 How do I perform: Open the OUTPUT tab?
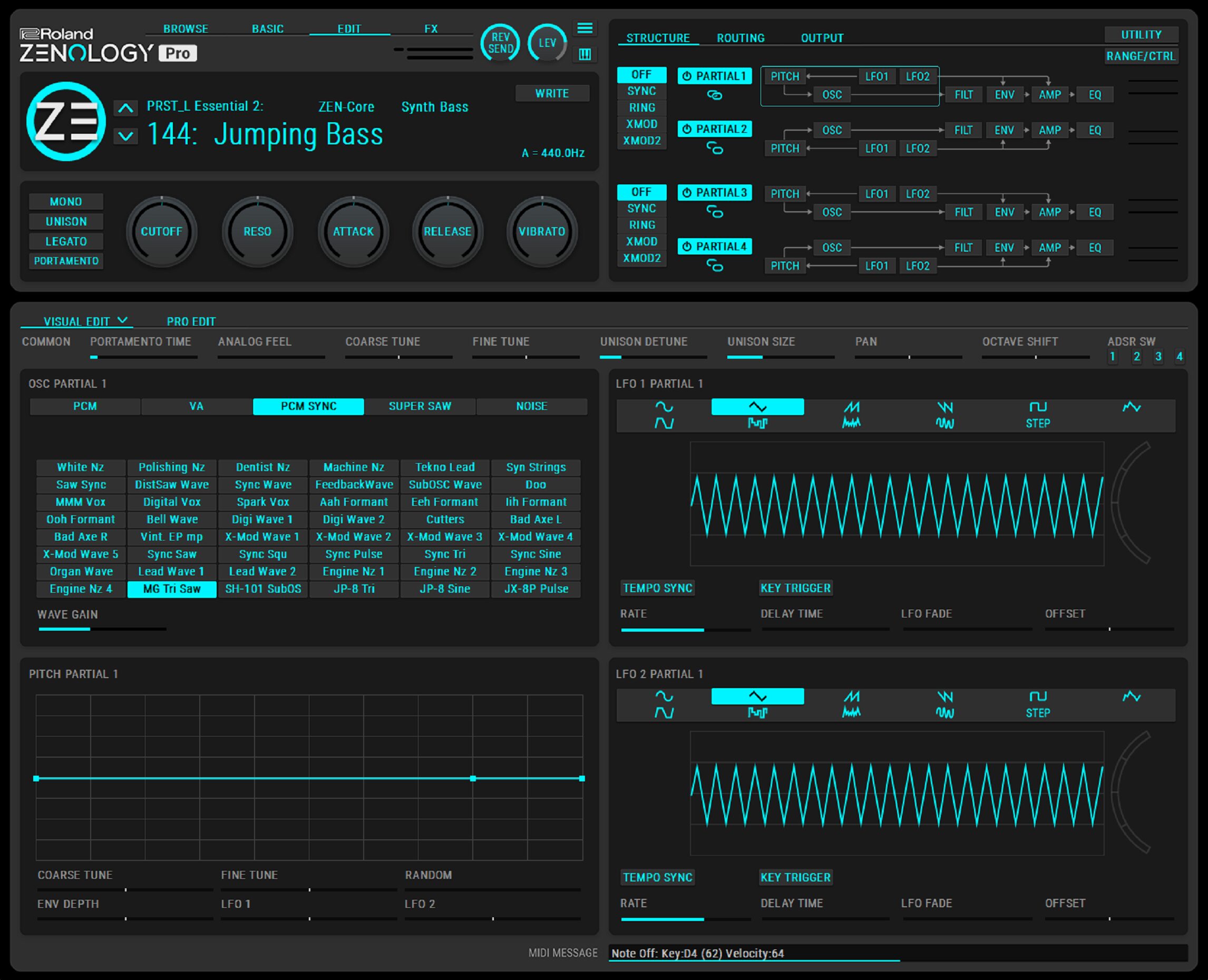point(822,38)
